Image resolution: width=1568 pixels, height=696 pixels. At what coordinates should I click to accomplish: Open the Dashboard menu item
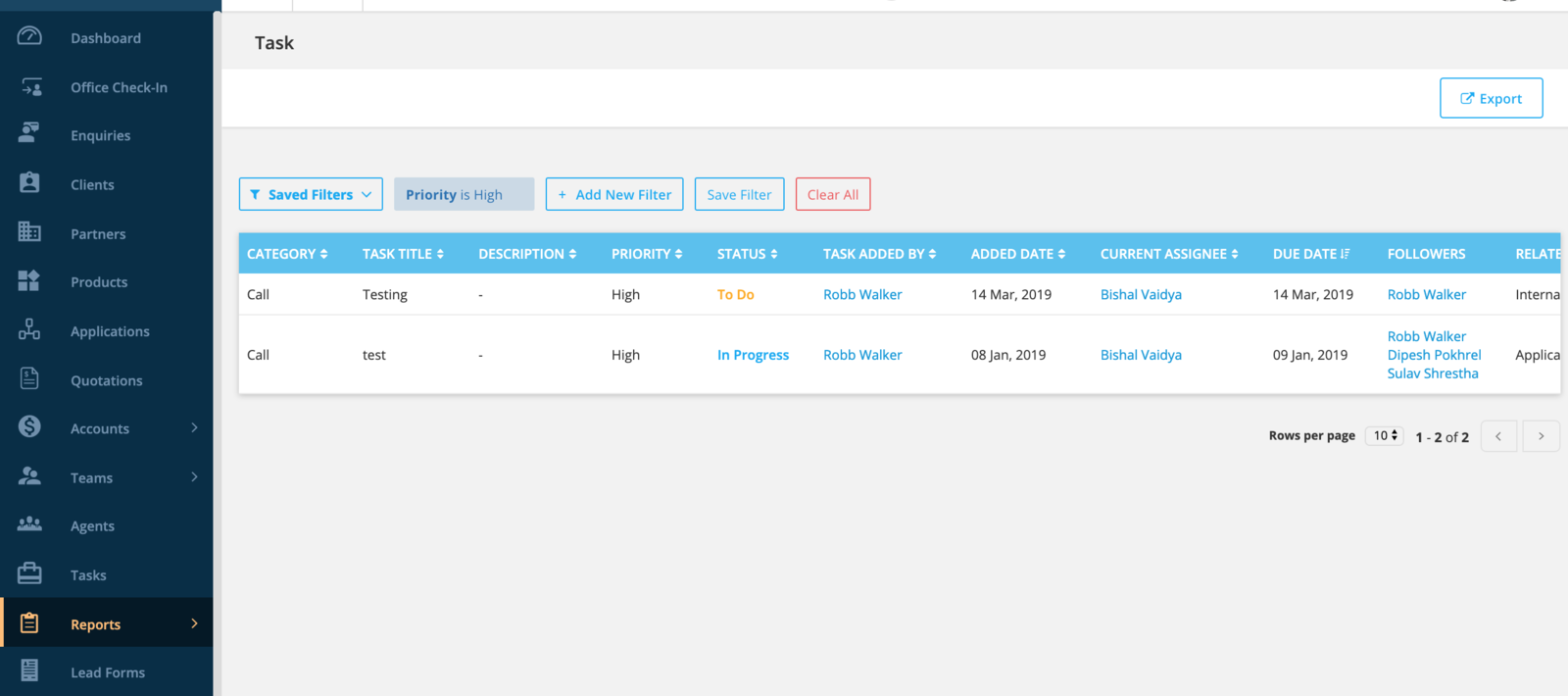[106, 37]
